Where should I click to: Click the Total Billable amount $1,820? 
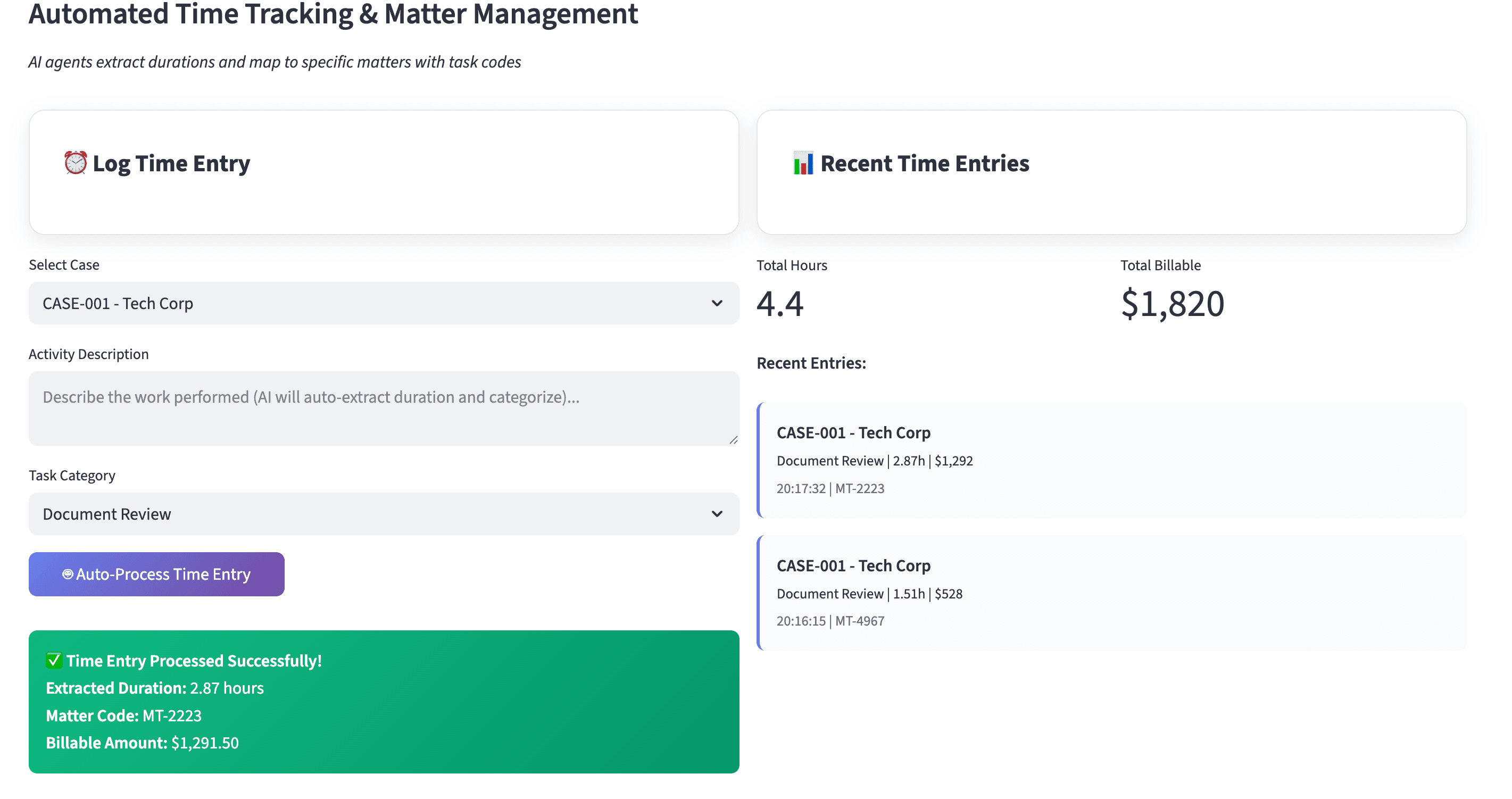coord(1172,304)
